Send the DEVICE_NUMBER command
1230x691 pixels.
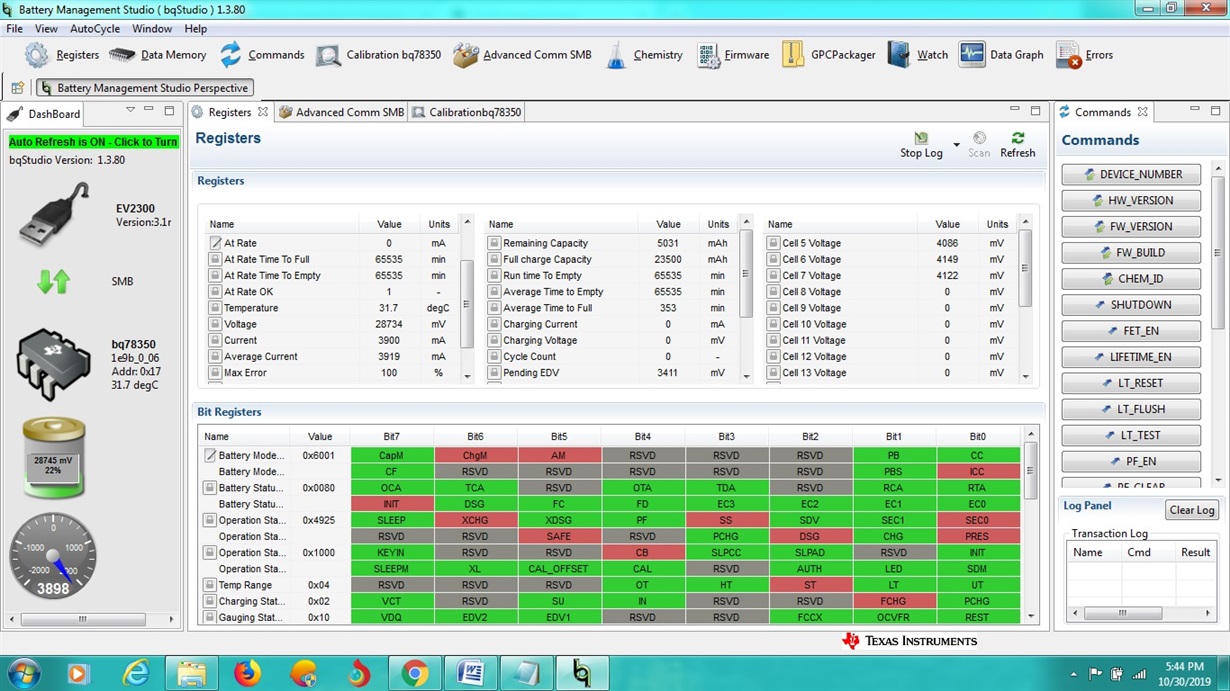1131,174
